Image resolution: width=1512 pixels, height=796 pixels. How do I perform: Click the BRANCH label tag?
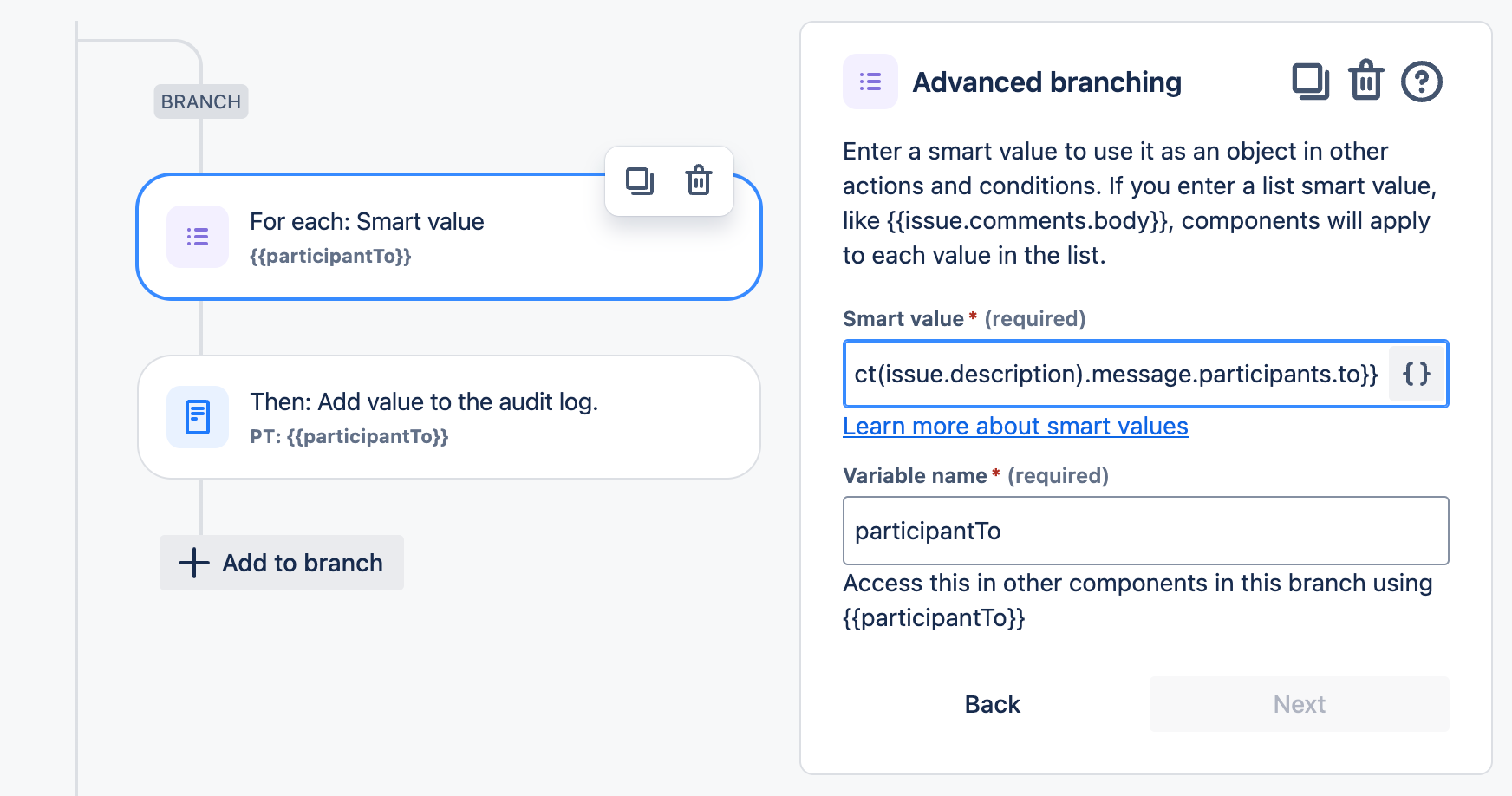[201, 101]
